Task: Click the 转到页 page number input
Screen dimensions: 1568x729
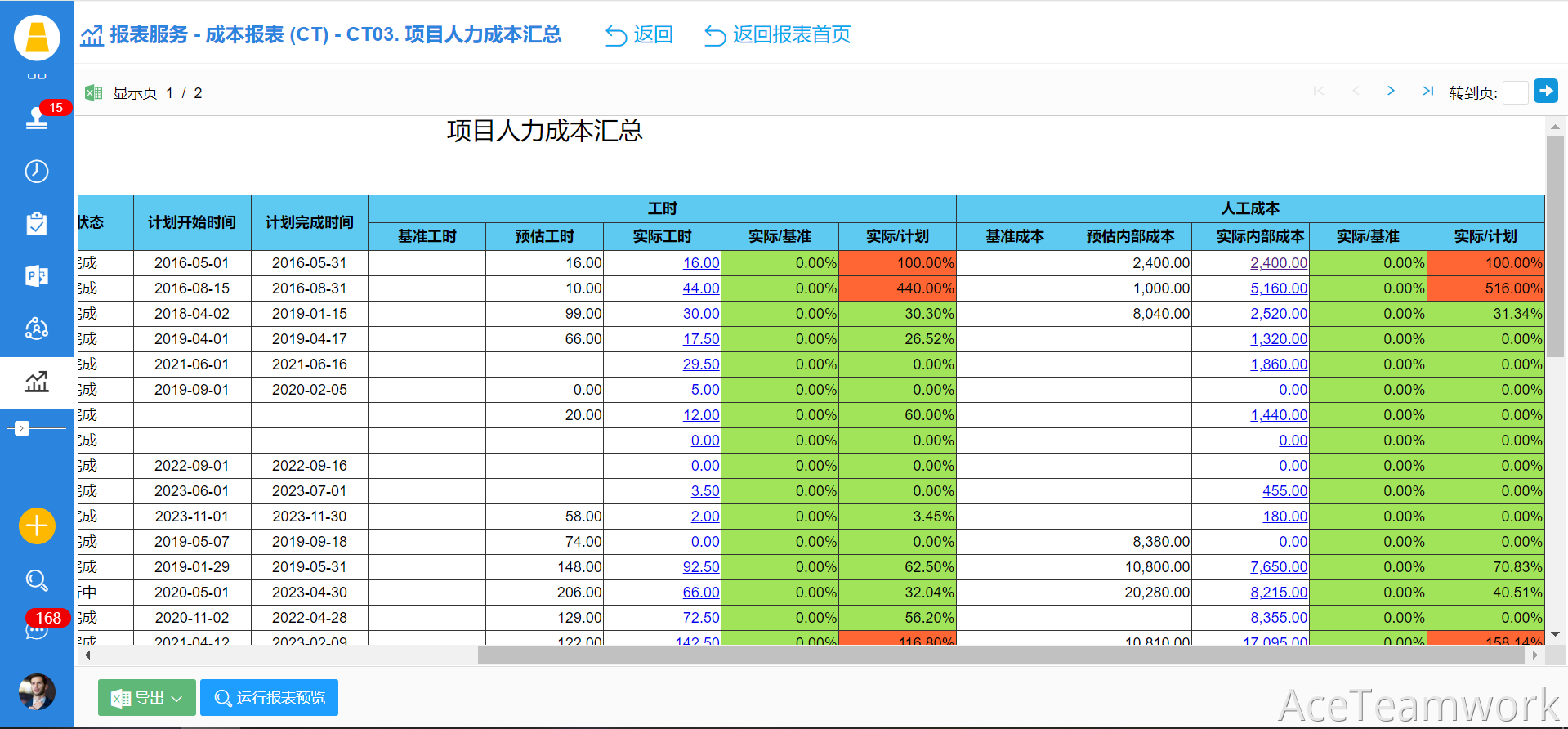Action: pyautogui.click(x=1515, y=93)
